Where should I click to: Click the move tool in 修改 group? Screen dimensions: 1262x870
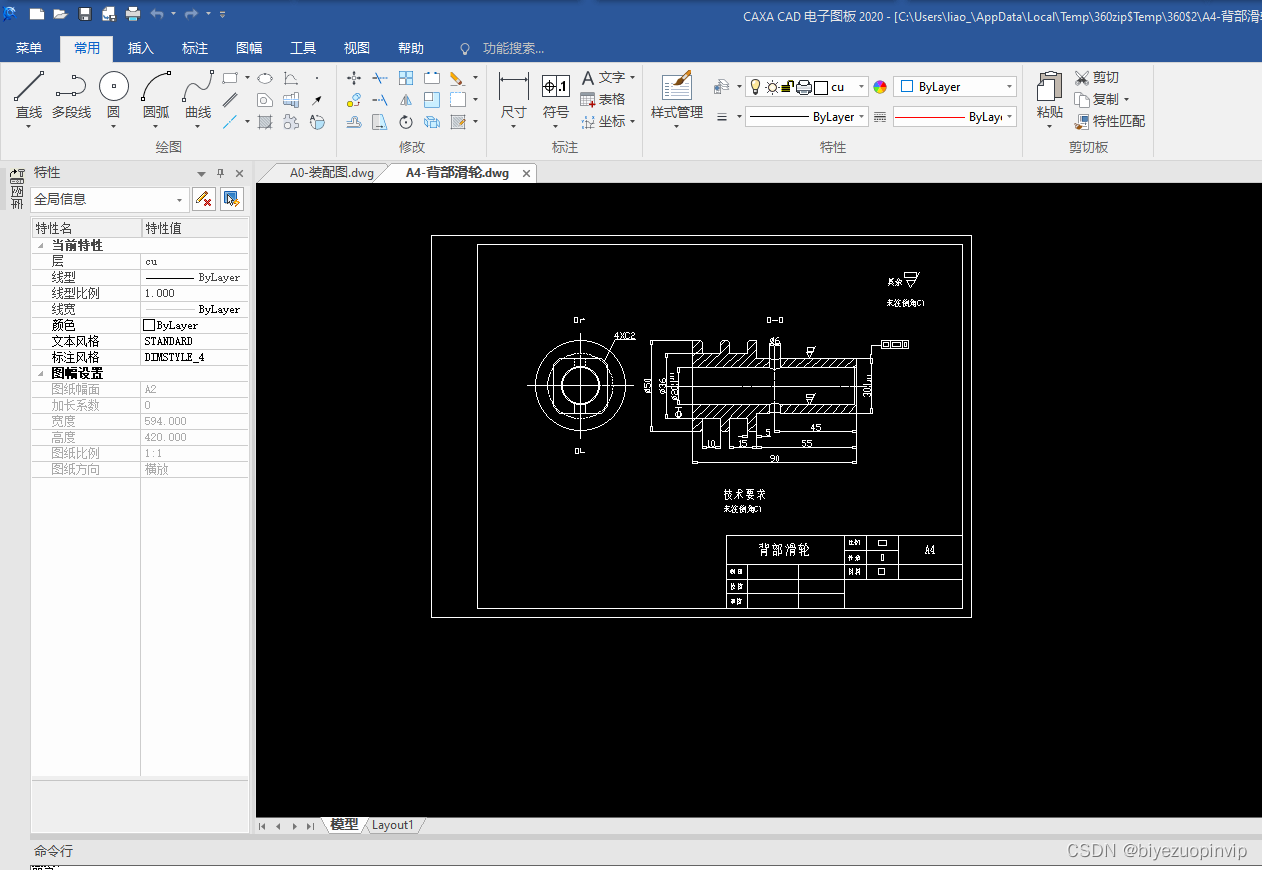click(x=354, y=77)
